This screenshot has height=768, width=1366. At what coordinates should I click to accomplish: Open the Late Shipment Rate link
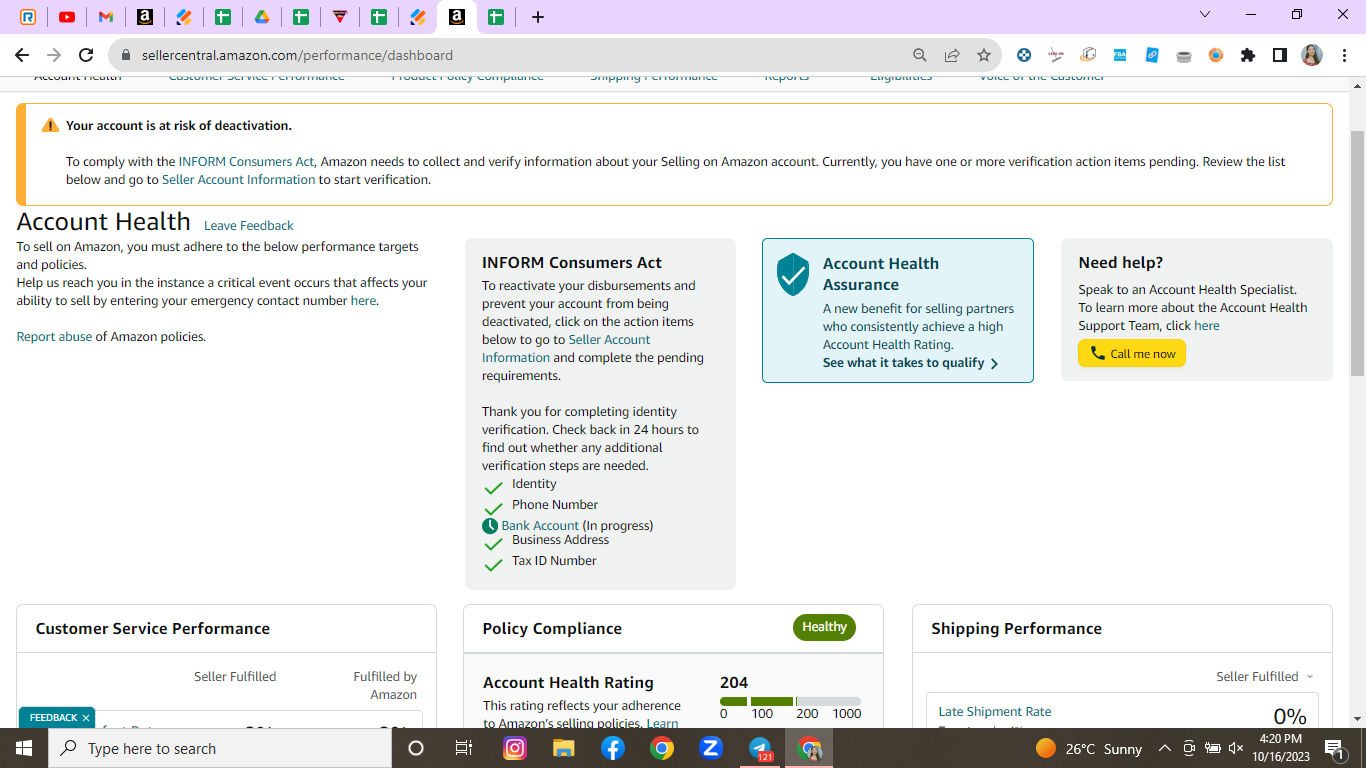[995, 712]
